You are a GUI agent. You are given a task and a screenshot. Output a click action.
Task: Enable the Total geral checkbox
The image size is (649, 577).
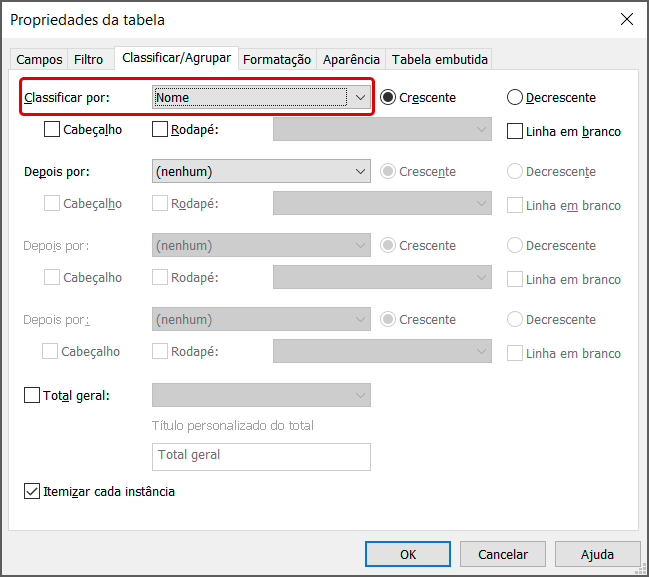(32, 395)
